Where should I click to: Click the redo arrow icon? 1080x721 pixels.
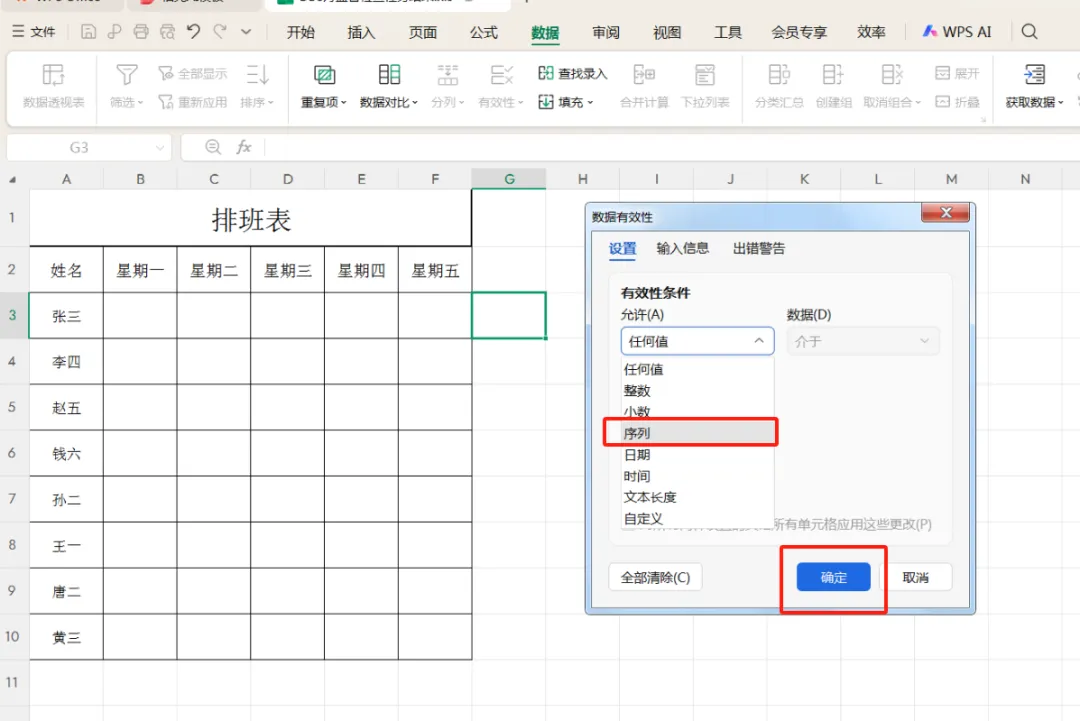pyautogui.click(x=220, y=32)
